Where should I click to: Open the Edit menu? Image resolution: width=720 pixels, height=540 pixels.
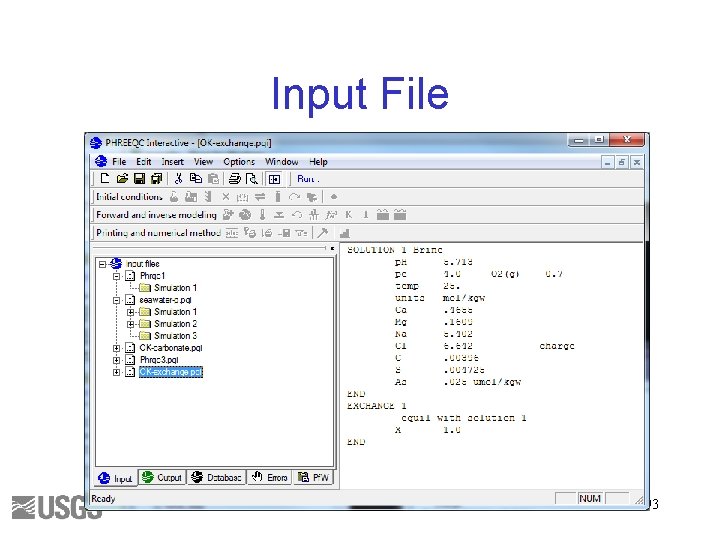pos(143,162)
